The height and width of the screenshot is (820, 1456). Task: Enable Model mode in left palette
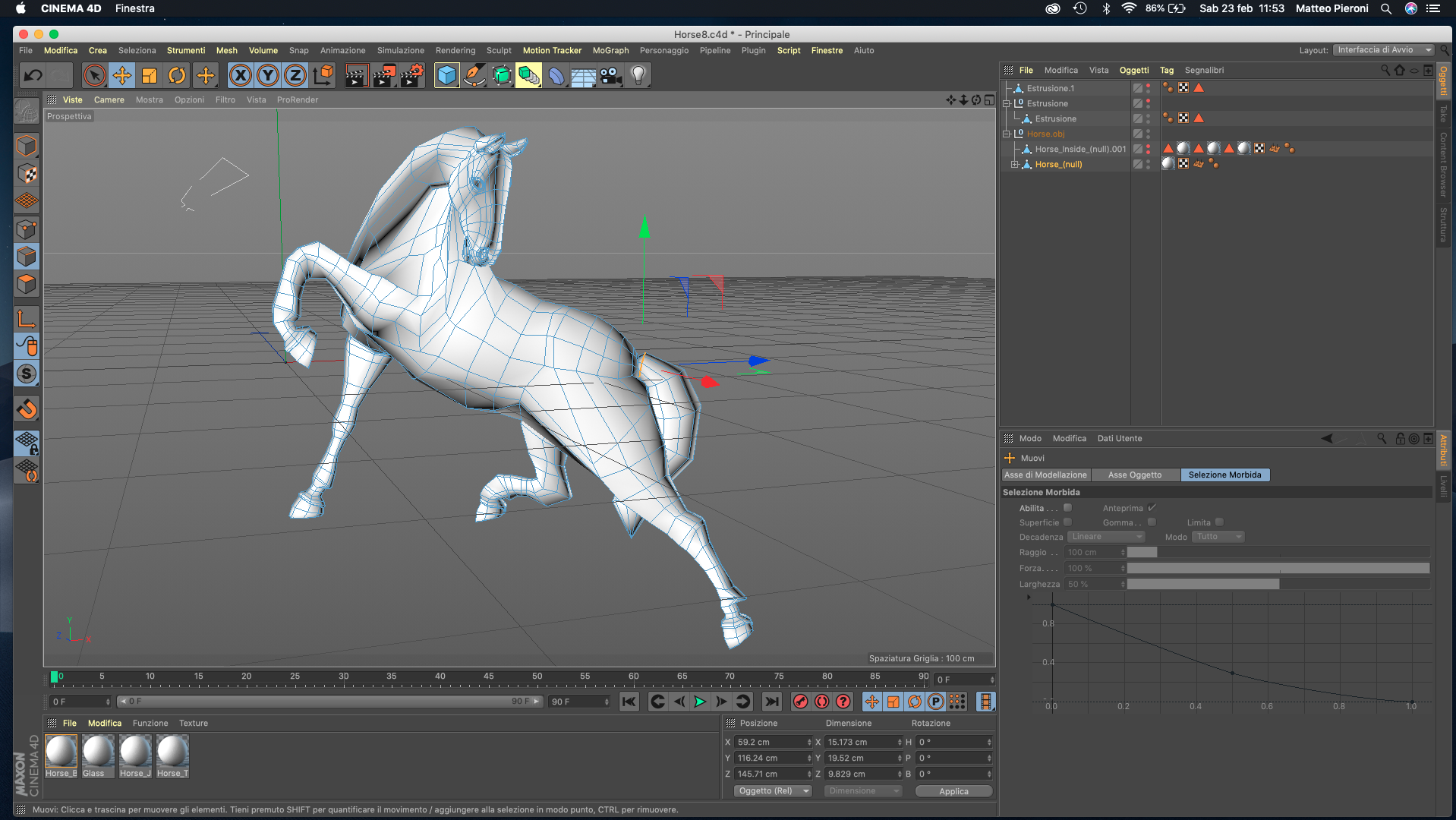click(27, 146)
